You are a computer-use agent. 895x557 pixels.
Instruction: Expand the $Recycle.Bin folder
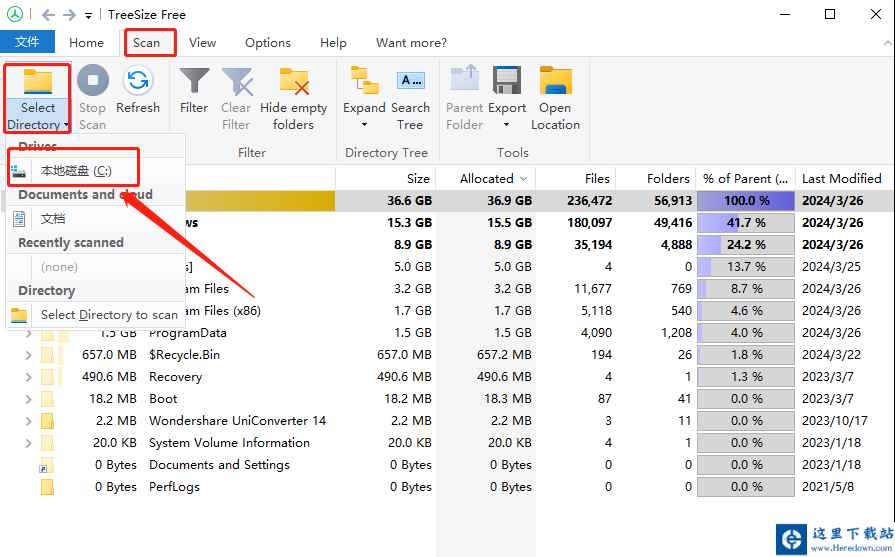coord(29,355)
